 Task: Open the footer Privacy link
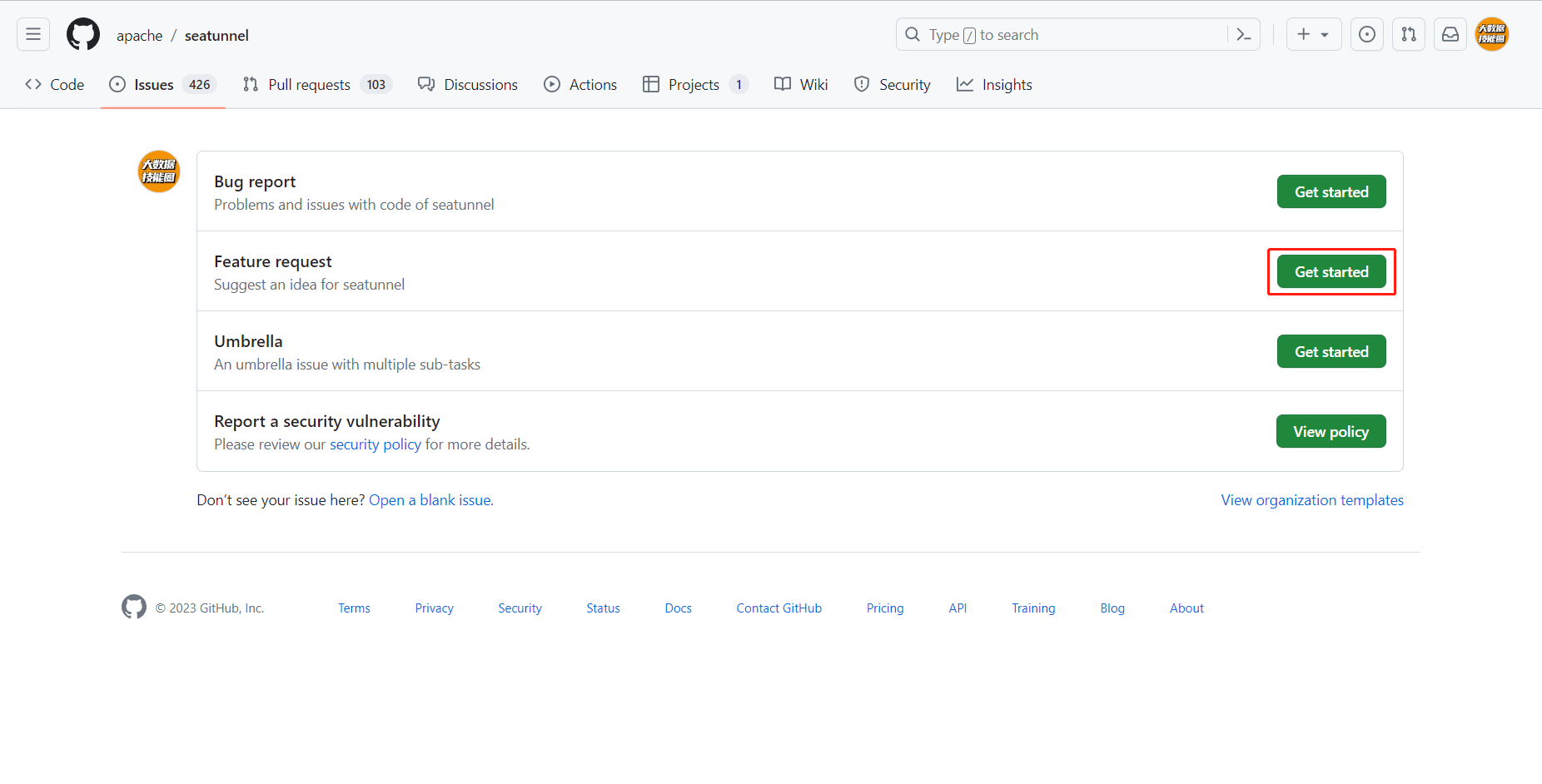pos(435,608)
